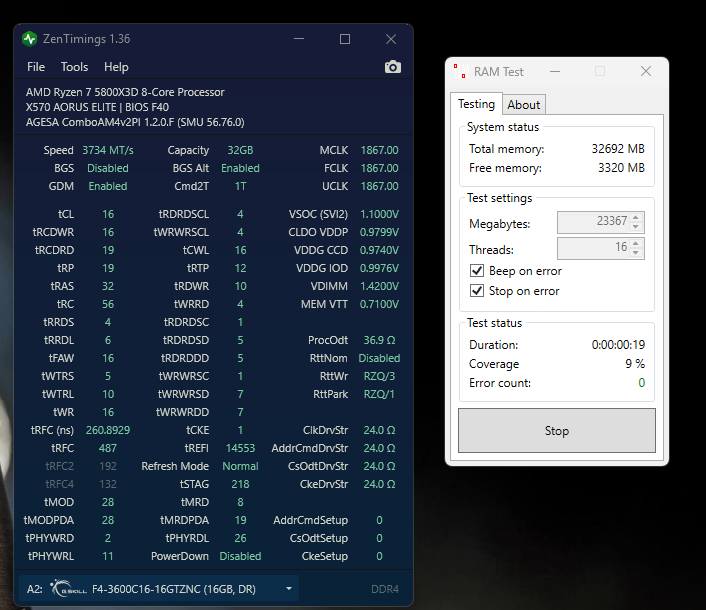Increase Threads value with up arrow

636,244
